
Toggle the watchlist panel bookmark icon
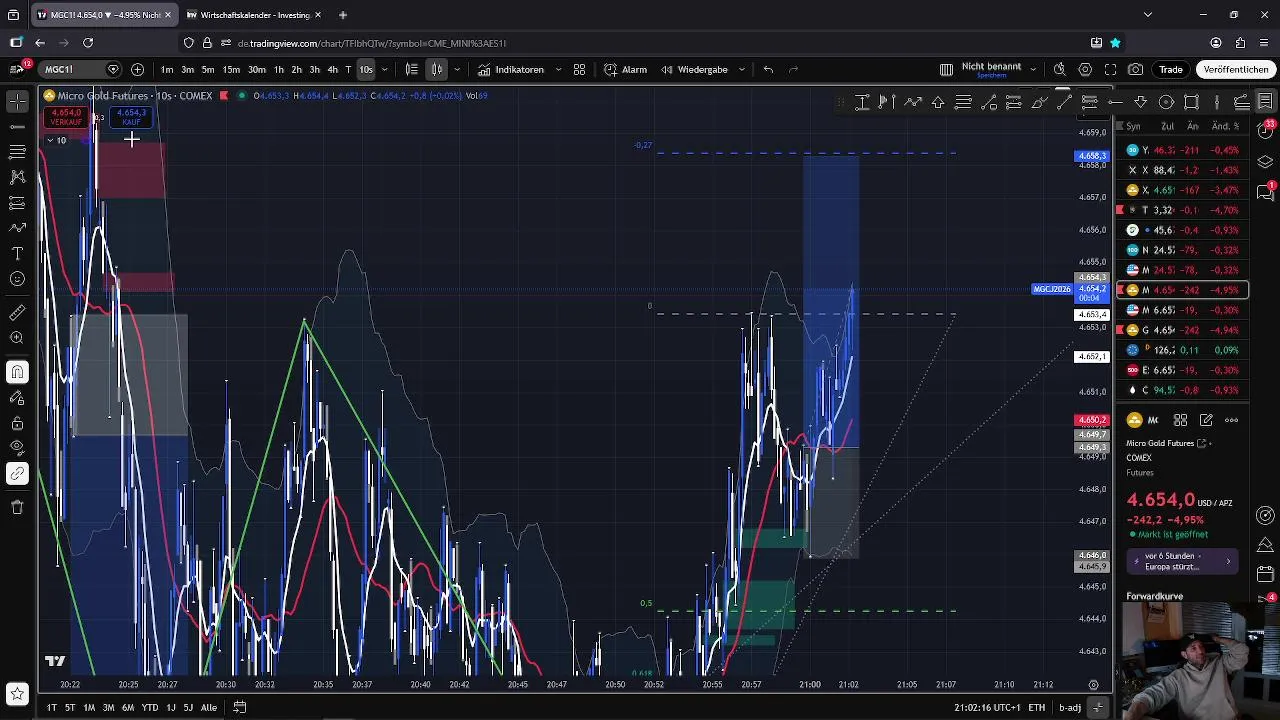[x=1265, y=101]
